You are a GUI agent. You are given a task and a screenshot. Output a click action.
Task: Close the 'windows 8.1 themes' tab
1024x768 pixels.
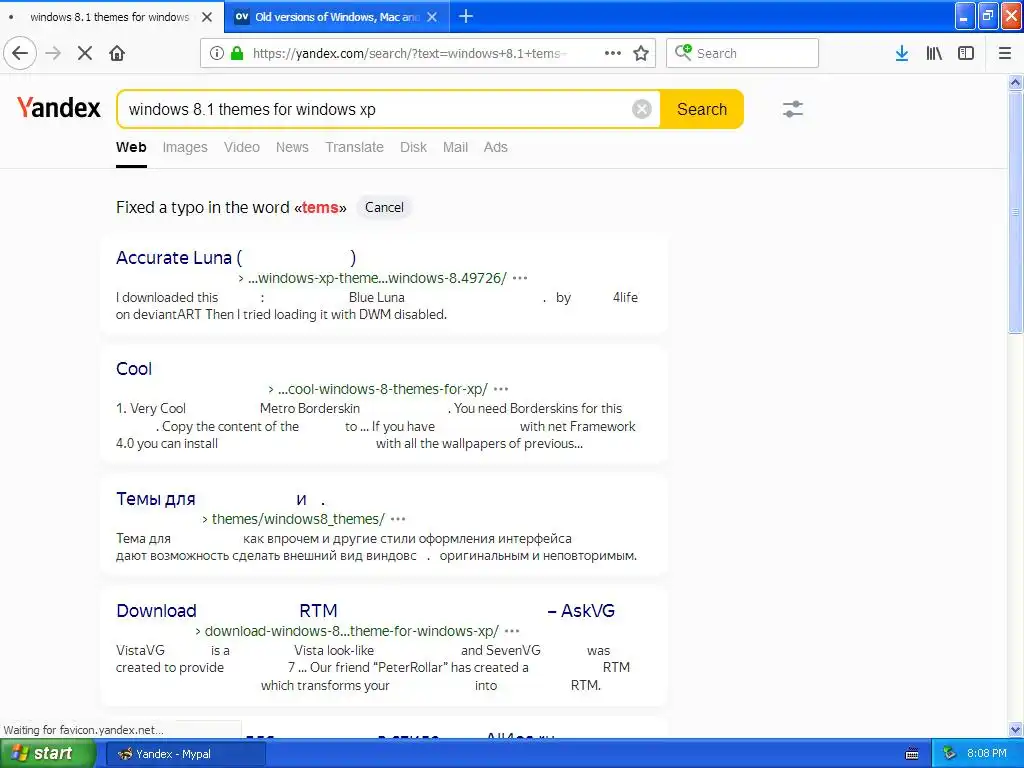[x=207, y=17]
